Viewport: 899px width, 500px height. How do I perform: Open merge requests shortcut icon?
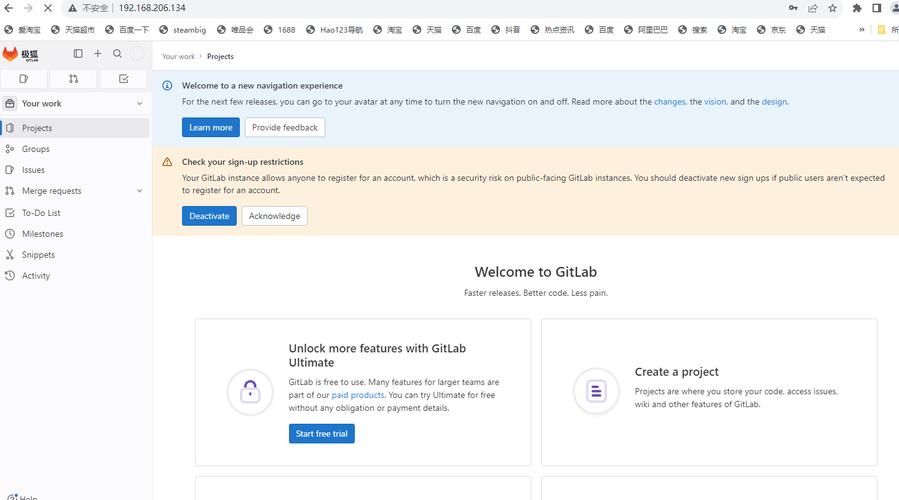(73, 79)
